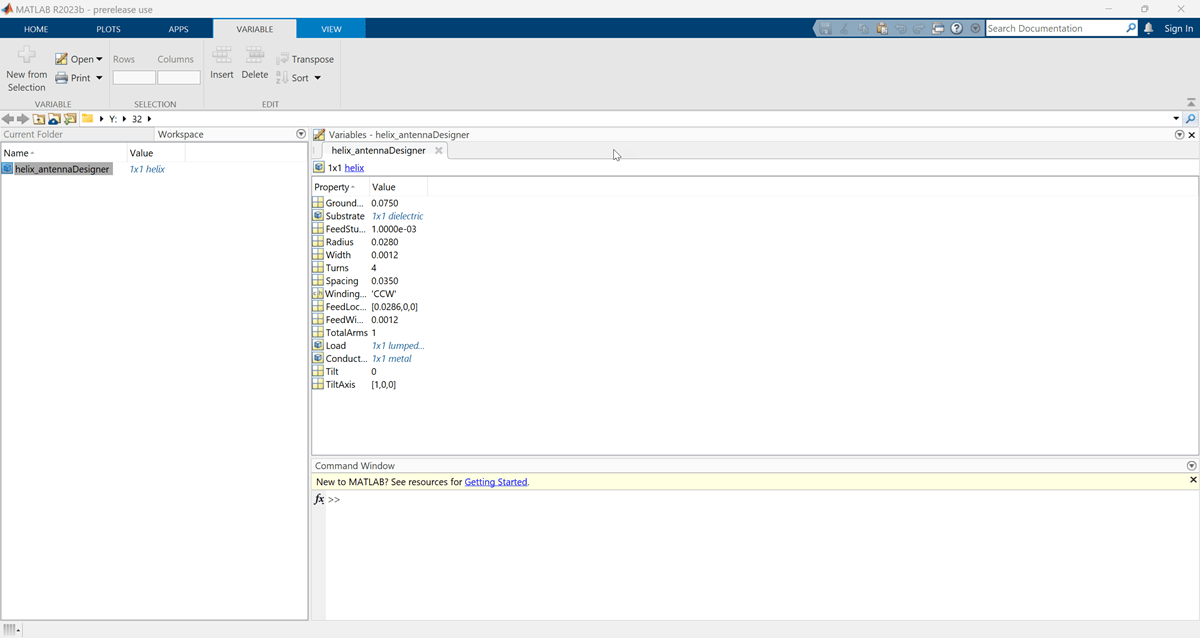Go up one folder level icon

pos(39,119)
